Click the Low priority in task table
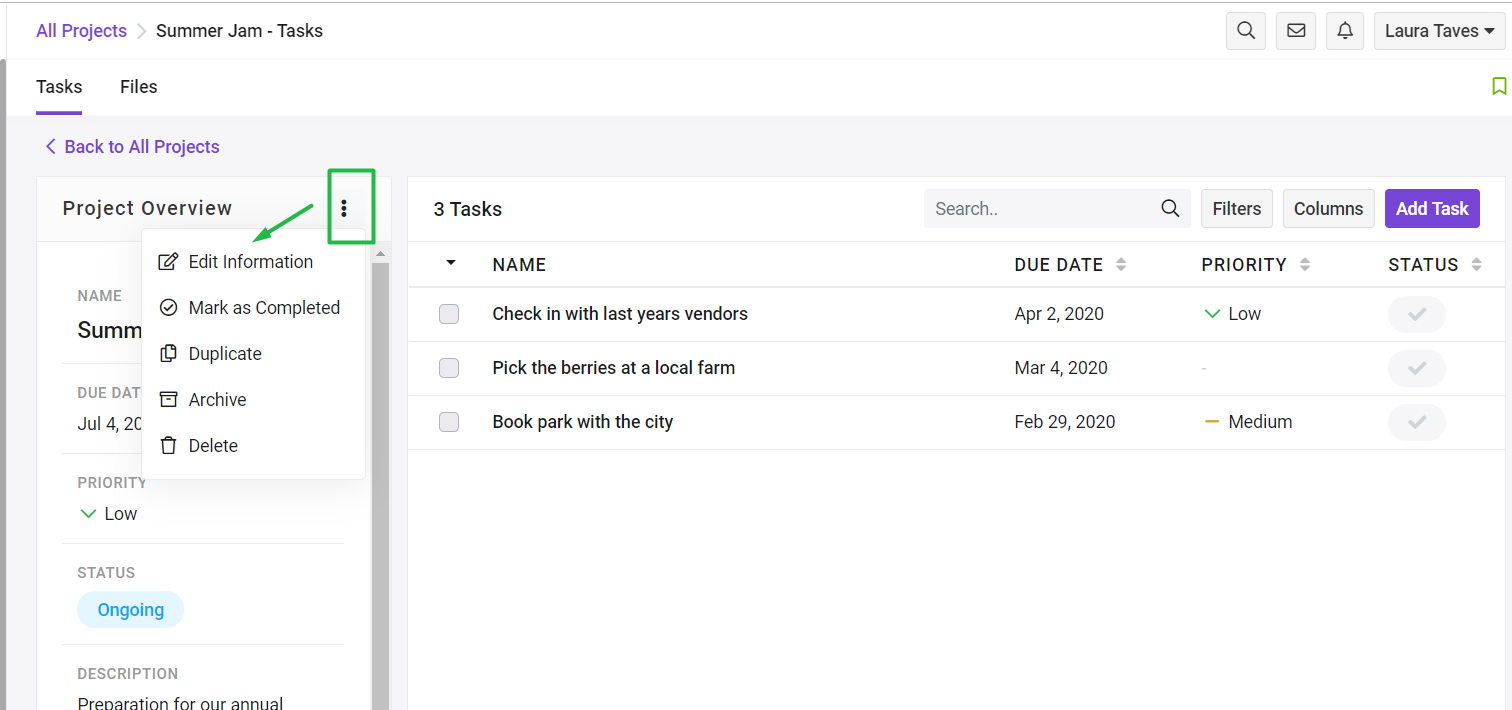Image resolution: width=1512 pixels, height=710 pixels. (1233, 314)
